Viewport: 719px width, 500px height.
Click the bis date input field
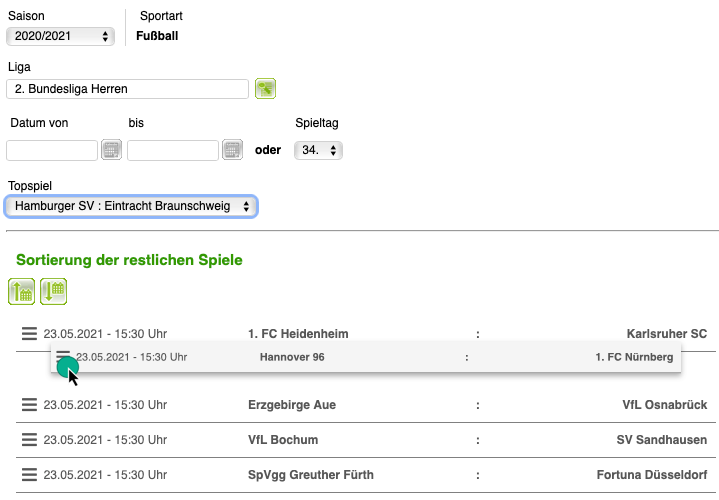(173, 150)
